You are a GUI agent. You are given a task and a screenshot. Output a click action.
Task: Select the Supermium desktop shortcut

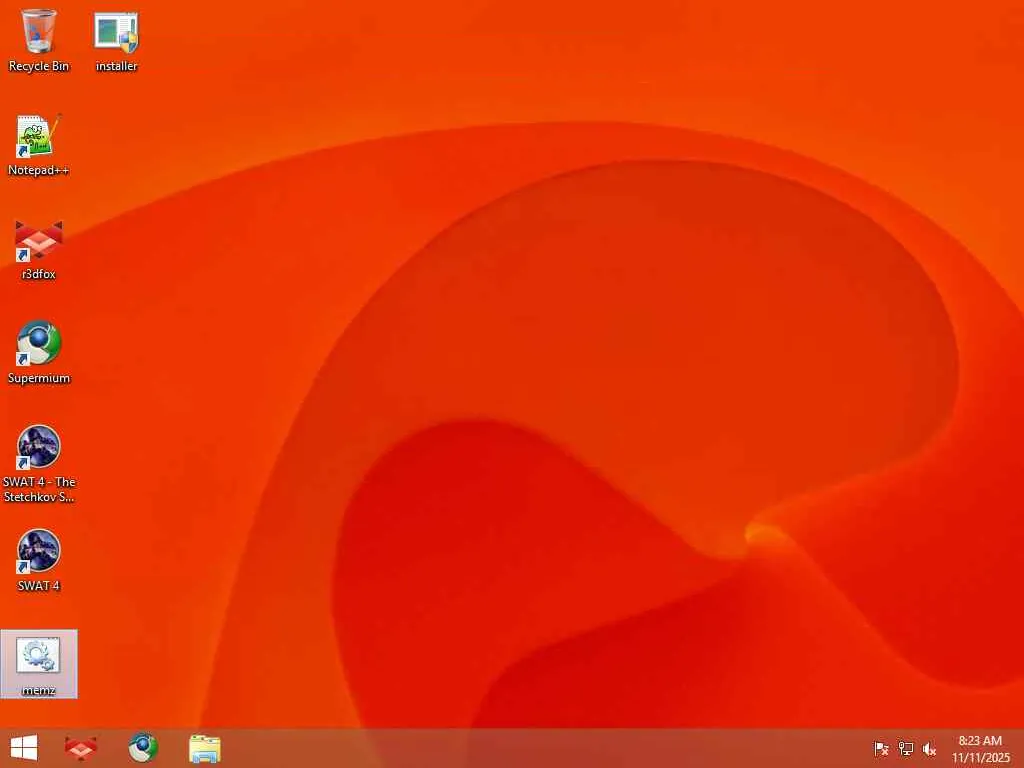click(39, 353)
